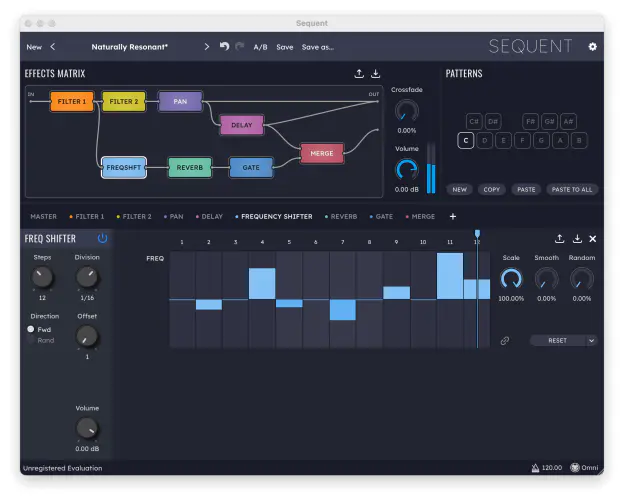
Task: Select pattern key C#
Action: (474, 121)
